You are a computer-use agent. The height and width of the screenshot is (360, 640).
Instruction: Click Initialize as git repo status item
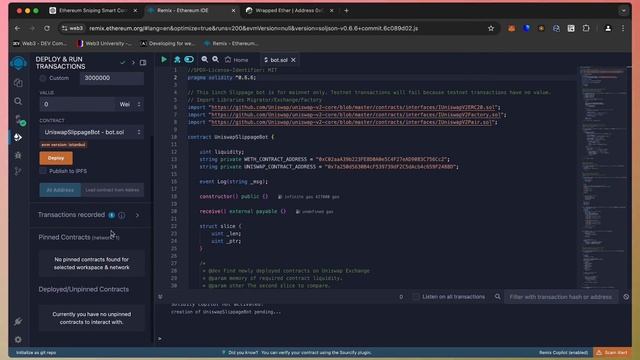36,352
